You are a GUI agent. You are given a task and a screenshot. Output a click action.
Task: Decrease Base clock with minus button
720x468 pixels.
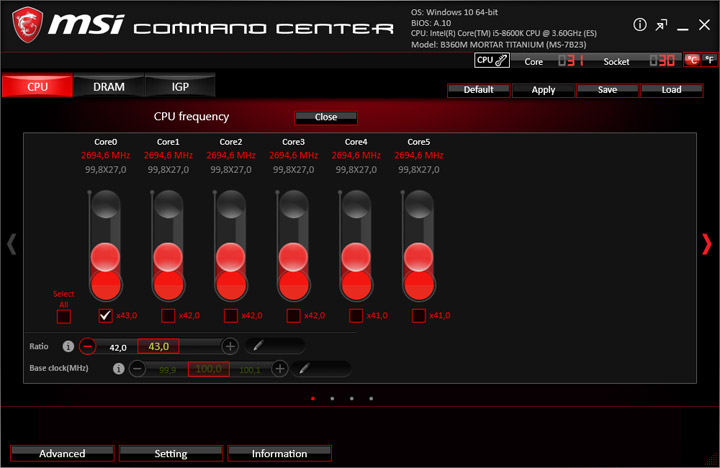tap(137, 368)
